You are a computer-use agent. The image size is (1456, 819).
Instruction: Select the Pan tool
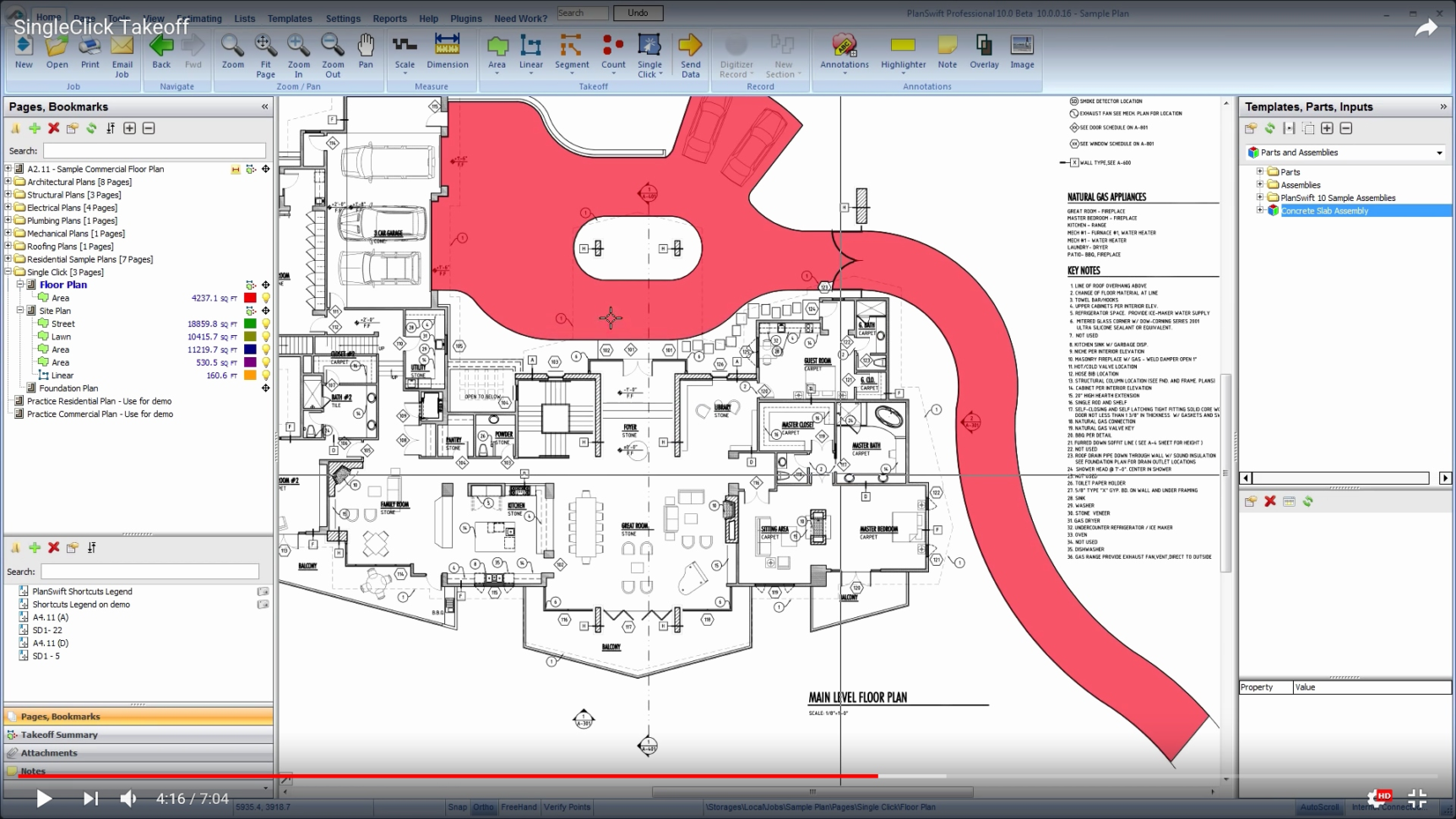tap(366, 51)
